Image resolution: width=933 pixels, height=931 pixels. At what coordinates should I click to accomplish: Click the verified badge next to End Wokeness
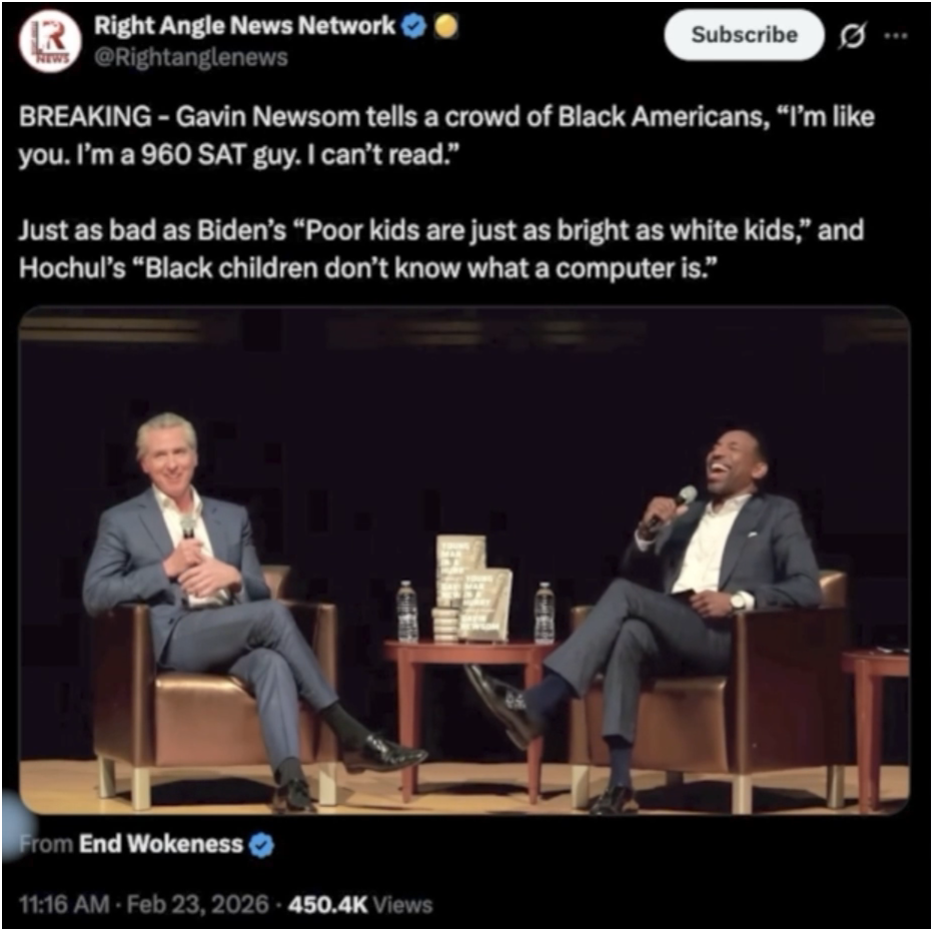tap(261, 845)
